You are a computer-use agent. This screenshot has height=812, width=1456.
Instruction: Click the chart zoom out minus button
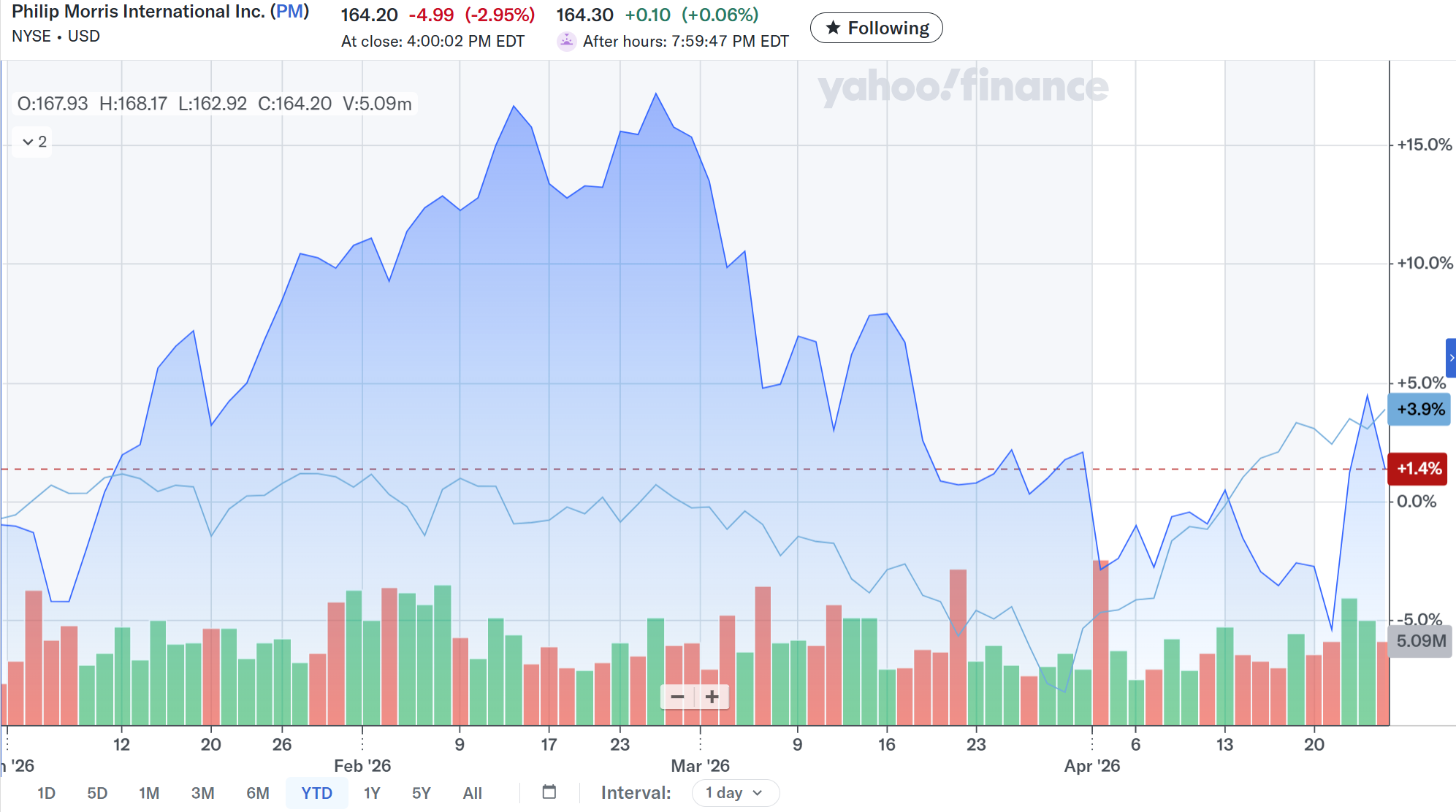(x=677, y=697)
